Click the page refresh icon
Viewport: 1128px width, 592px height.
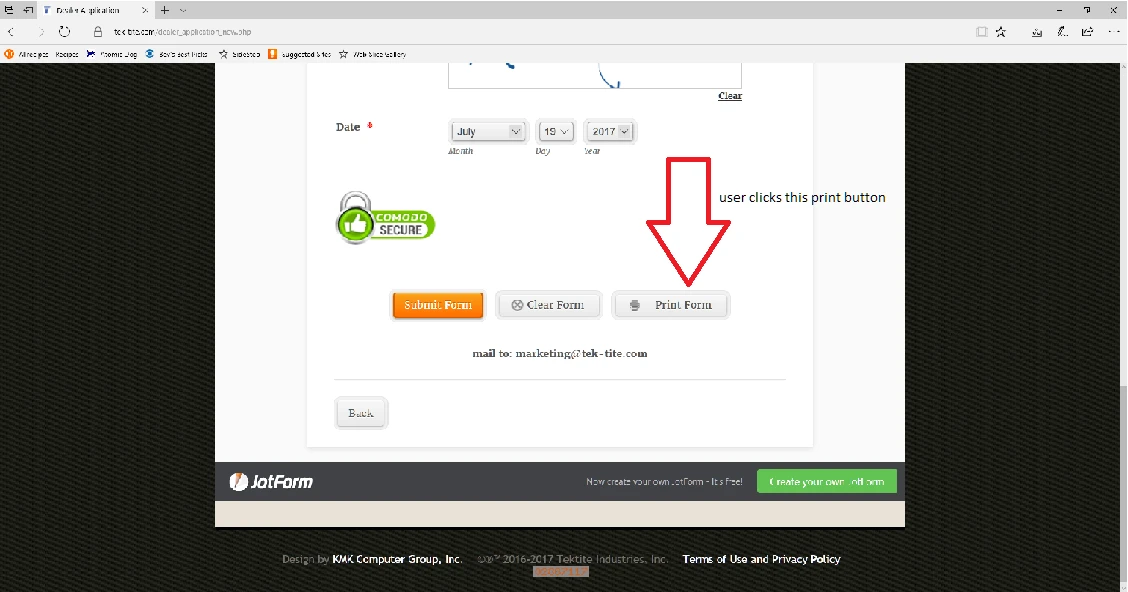pyautogui.click(x=65, y=31)
